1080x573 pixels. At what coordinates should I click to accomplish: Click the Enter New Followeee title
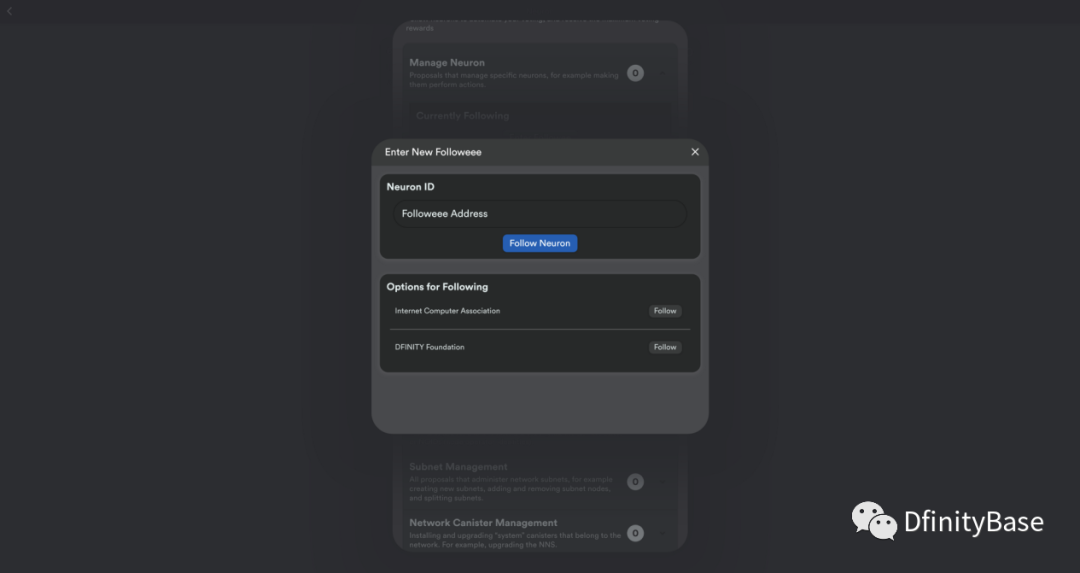[x=433, y=152]
